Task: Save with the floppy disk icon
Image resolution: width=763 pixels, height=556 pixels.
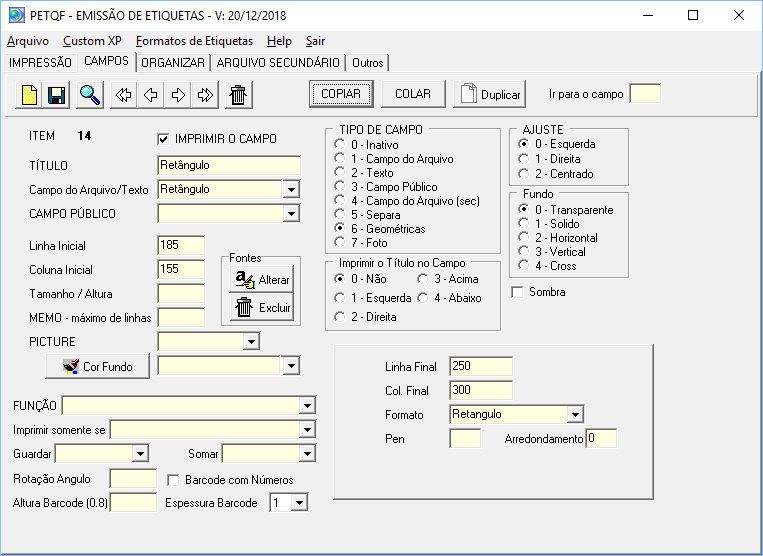Action: (56, 95)
